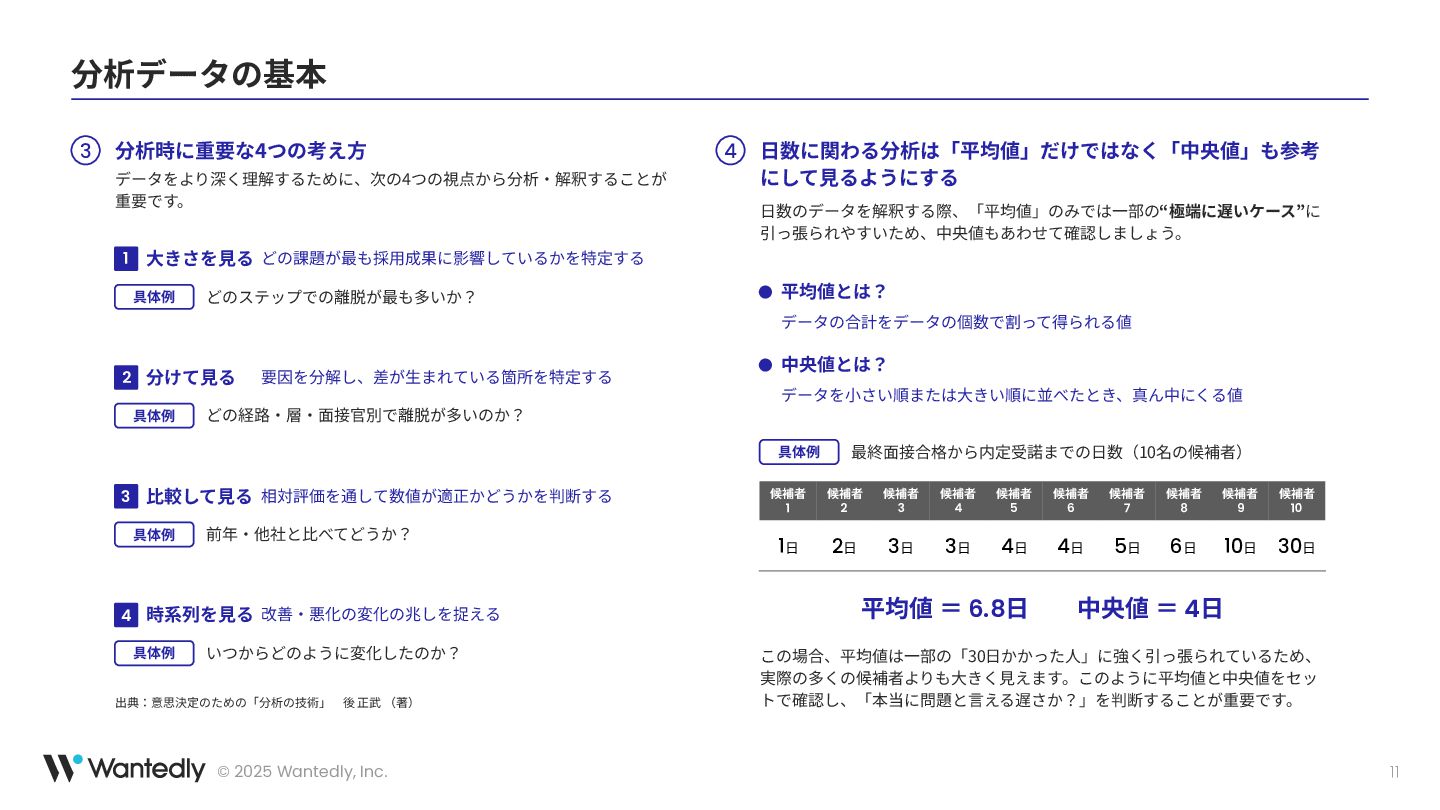Viewport: 1440px width, 810px height.
Task: Click the source citation 出典：意思決定のための「分析の技術」
Action: [265, 703]
